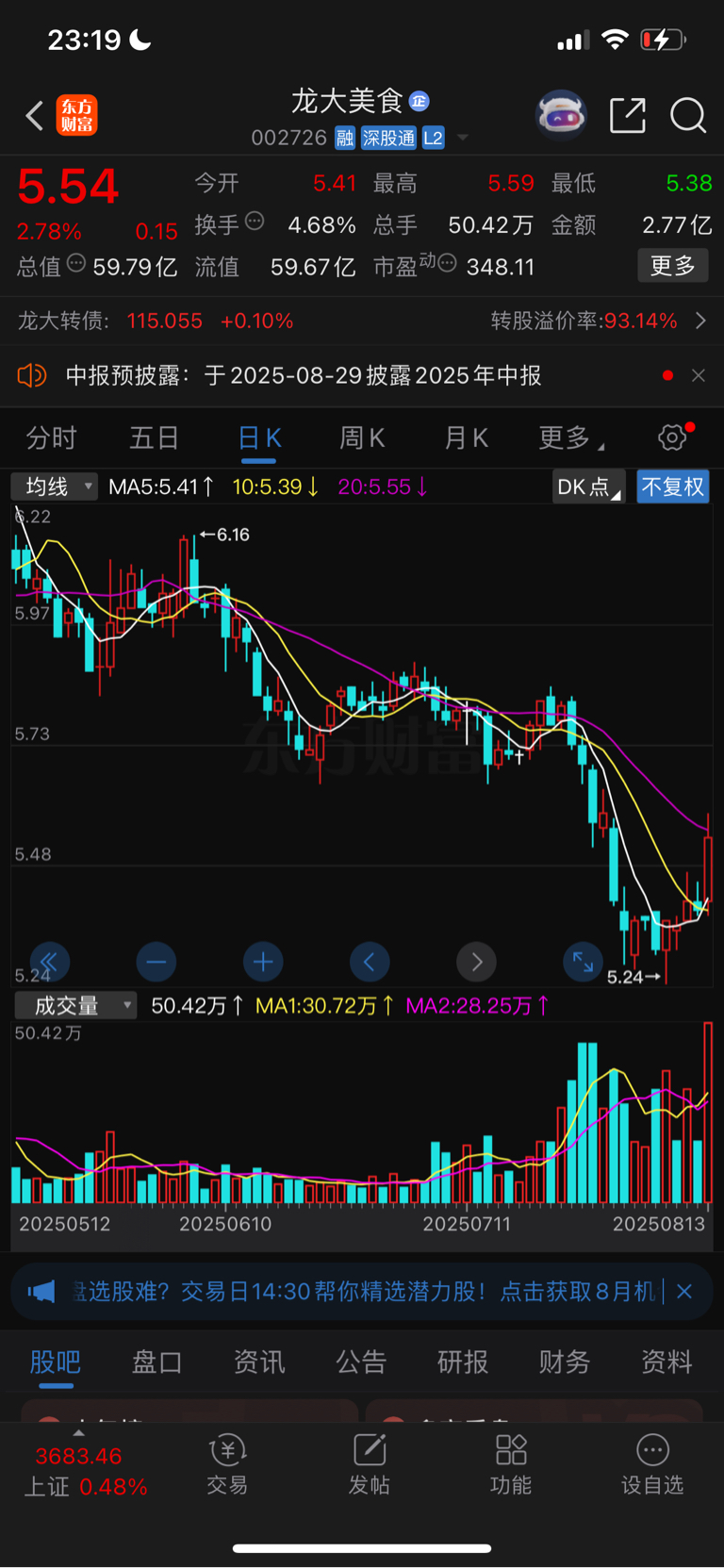Close the stock picking promo banner

(685, 1292)
